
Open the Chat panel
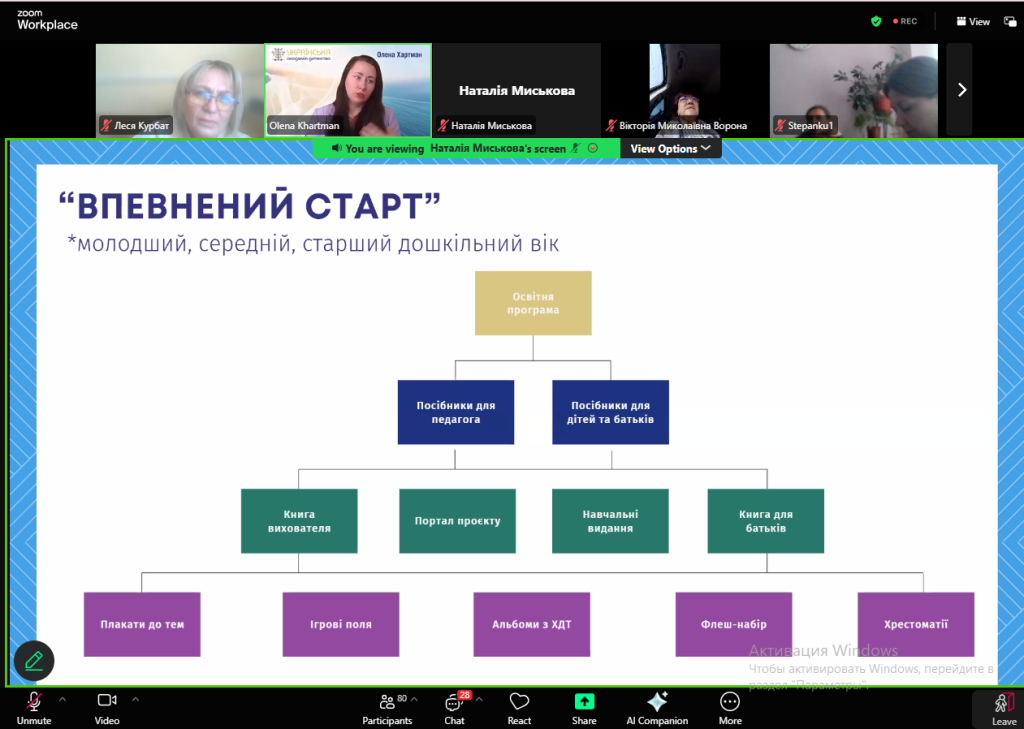(455, 707)
